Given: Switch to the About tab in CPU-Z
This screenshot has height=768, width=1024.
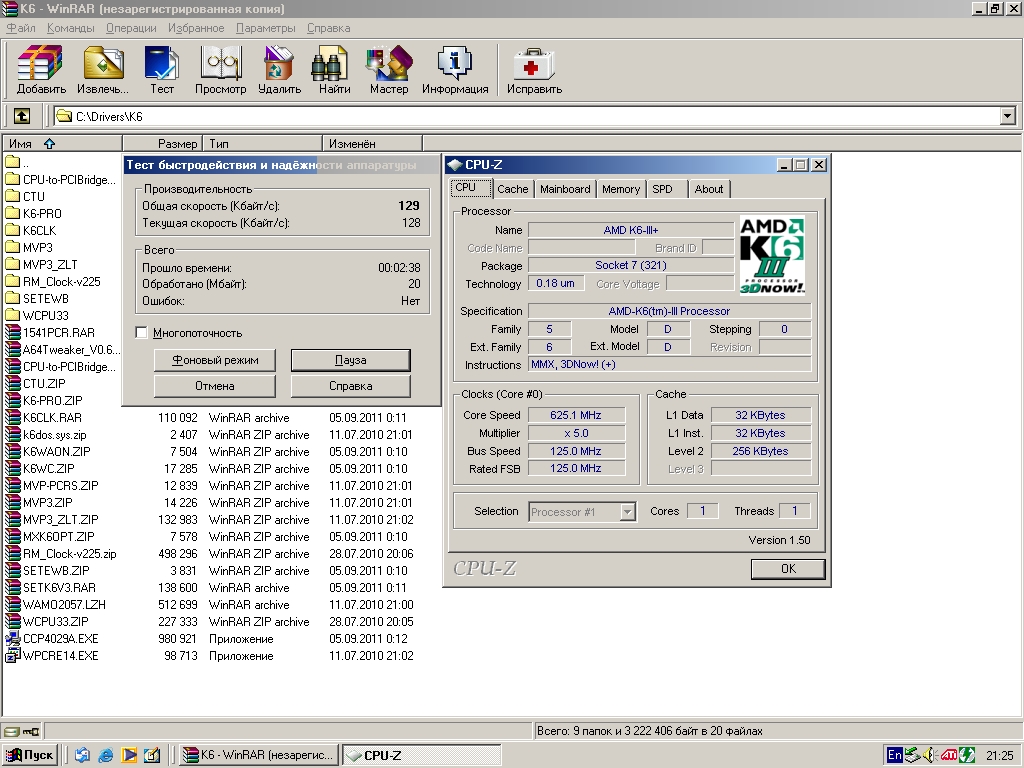Looking at the screenshot, I should pos(709,189).
